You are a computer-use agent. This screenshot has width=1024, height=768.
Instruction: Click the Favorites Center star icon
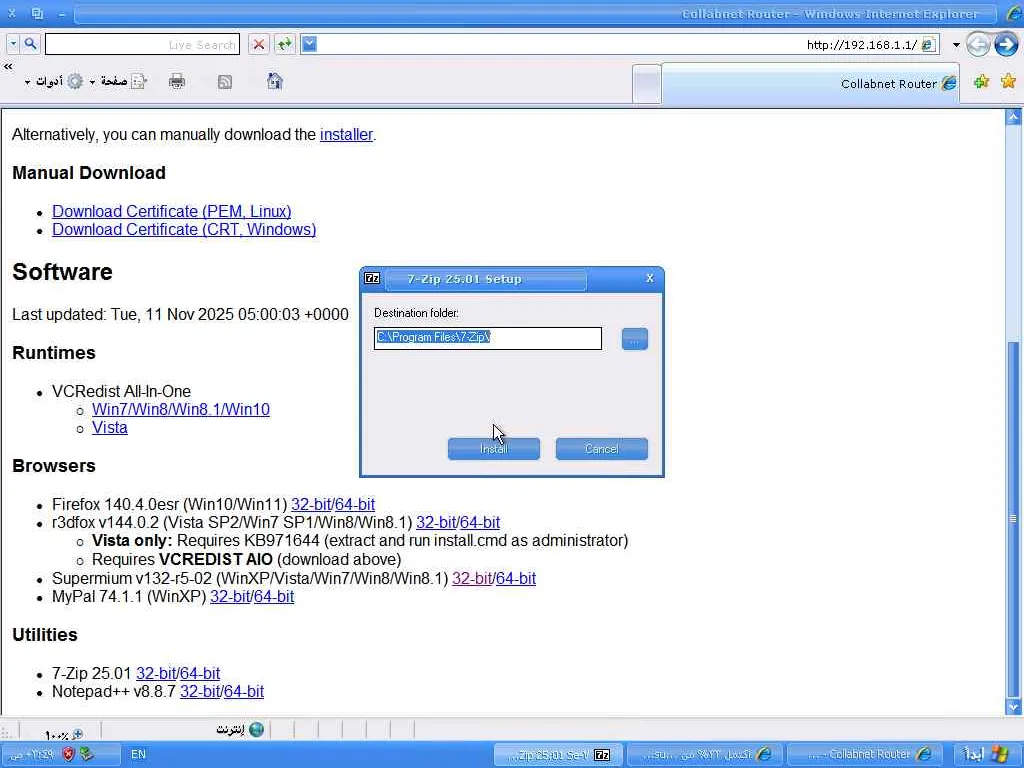pos(1008,82)
